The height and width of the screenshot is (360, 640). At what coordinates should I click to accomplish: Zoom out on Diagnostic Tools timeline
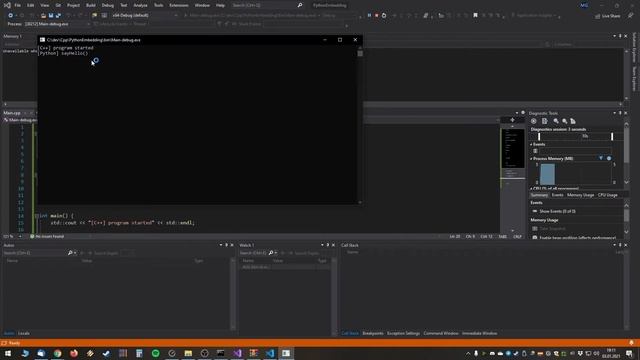point(564,121)
